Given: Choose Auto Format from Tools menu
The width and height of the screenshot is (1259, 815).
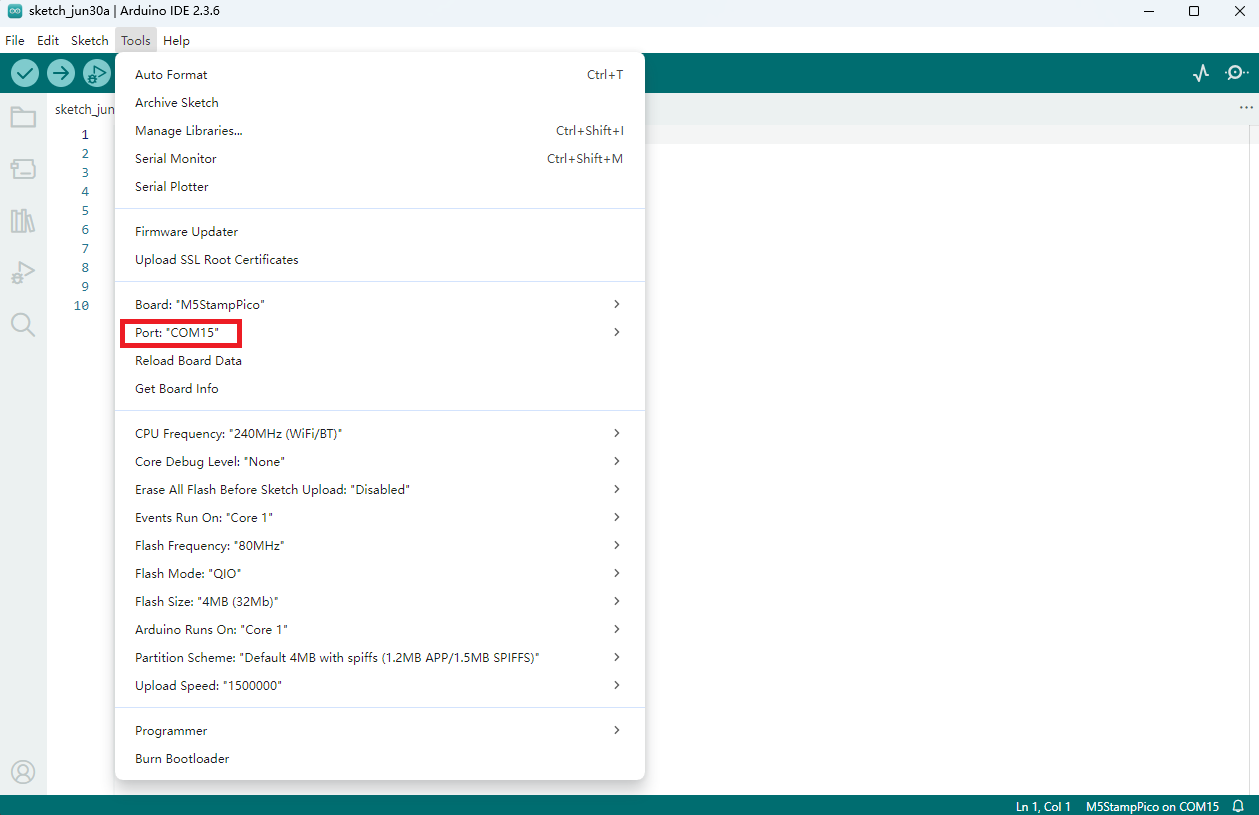Looking at the screenshot, I should 380,74.
